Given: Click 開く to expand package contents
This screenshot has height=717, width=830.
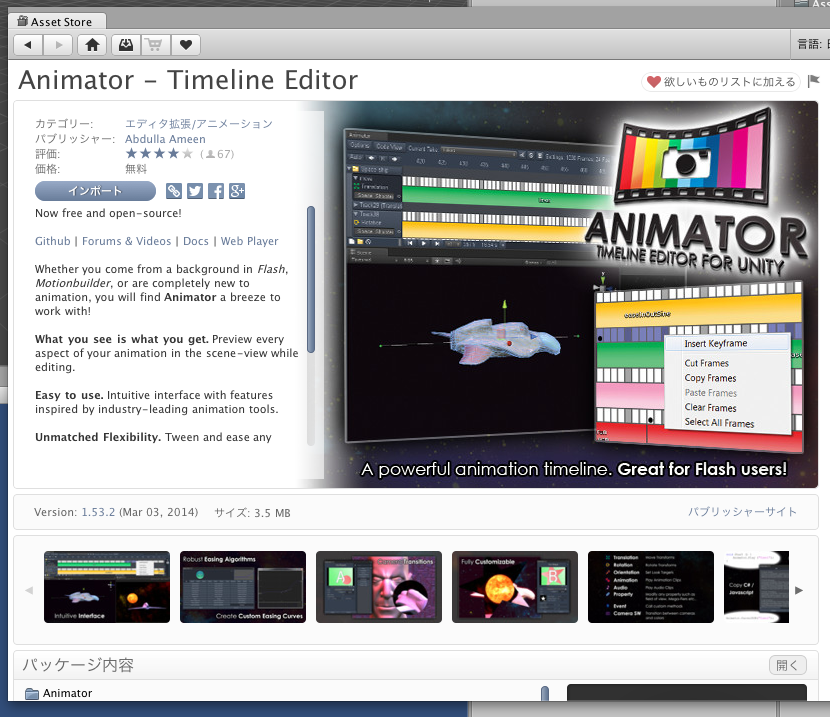Looking at the screenshot, I should tap(787, 665).
